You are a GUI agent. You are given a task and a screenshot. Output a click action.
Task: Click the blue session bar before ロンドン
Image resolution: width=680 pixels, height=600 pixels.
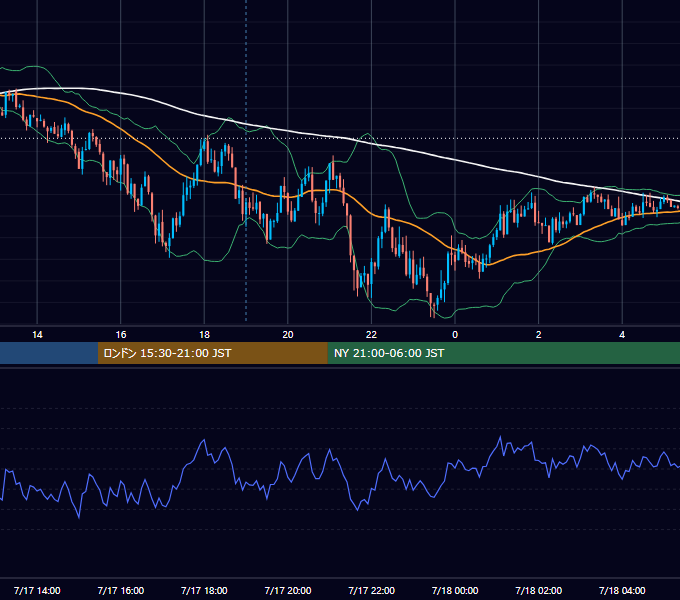(49, 353)
